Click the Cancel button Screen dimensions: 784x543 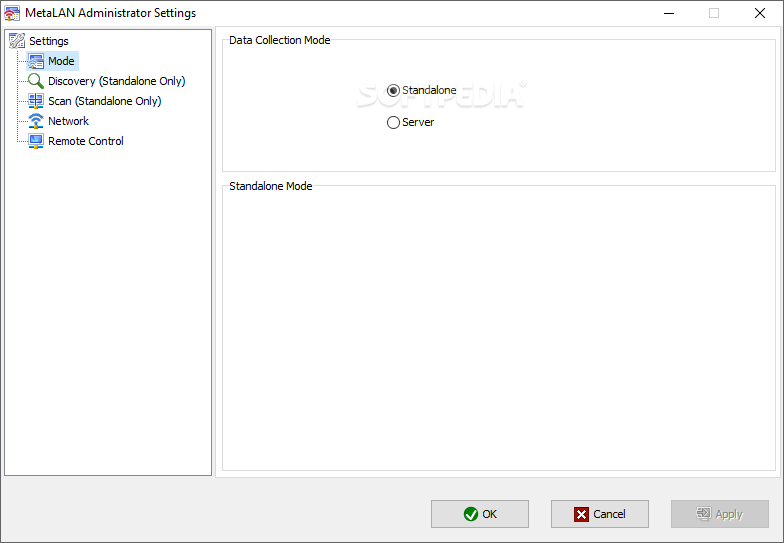click(600, 514)
